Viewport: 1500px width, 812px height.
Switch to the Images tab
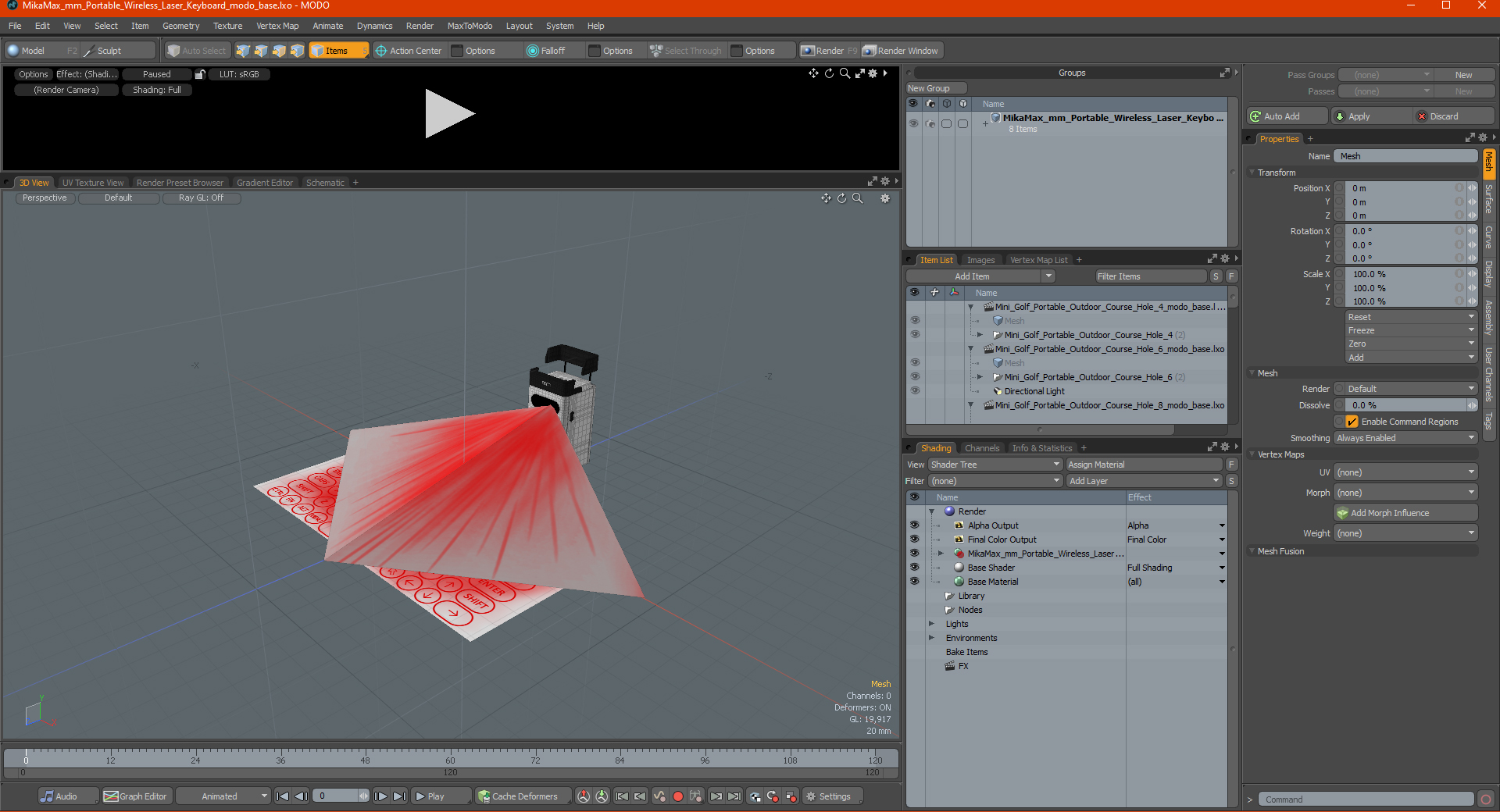tap(980, 260)
